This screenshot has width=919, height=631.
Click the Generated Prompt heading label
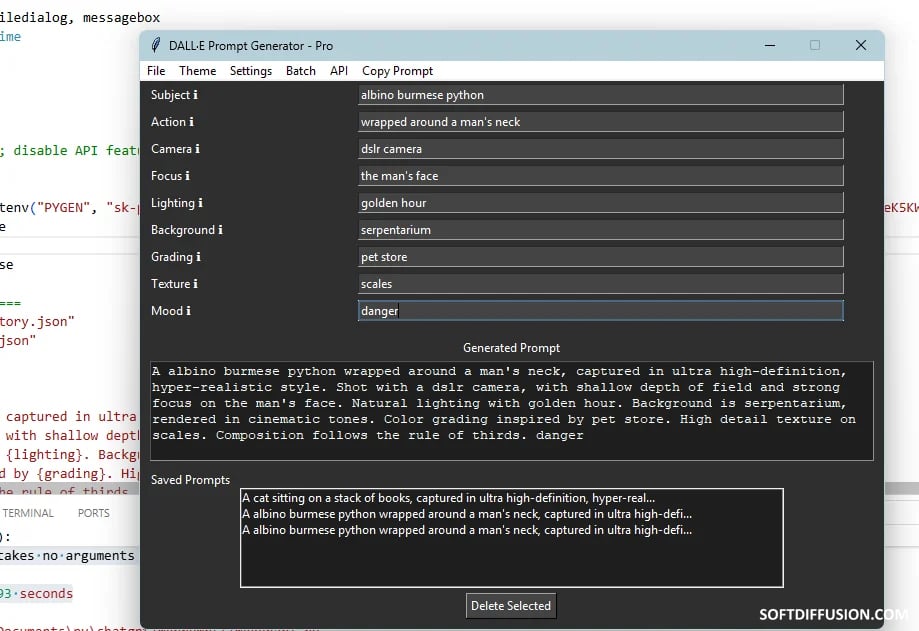[512, 348]
